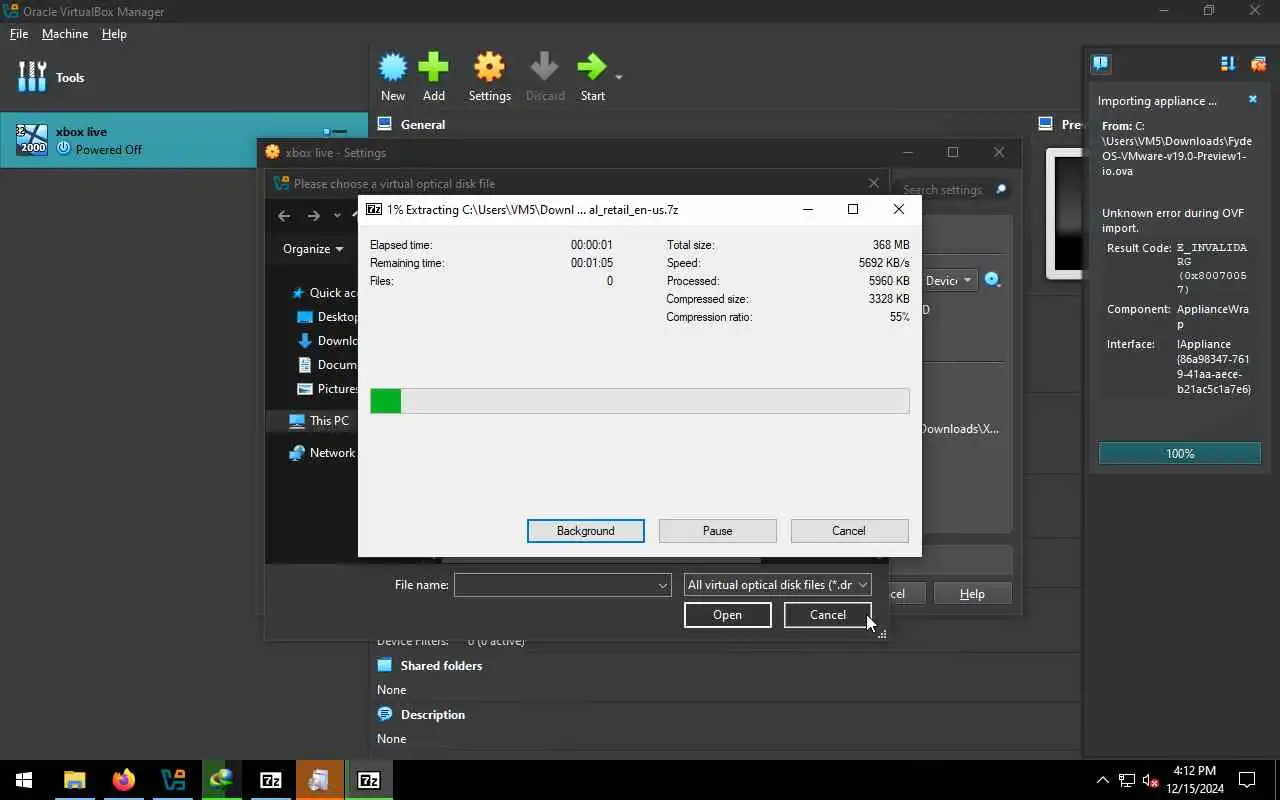Viewport: 1280px width, 800px height.
Task: Cancel the 7-Zip extraction
Action: pyautogui.click(x=849, y=531)
